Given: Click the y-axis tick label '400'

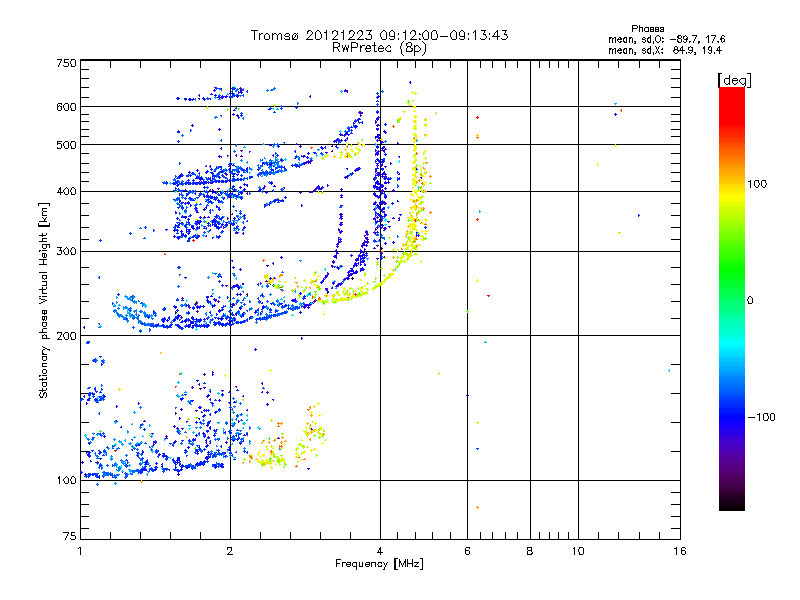Looking at the screenshot, I should 66,191.
